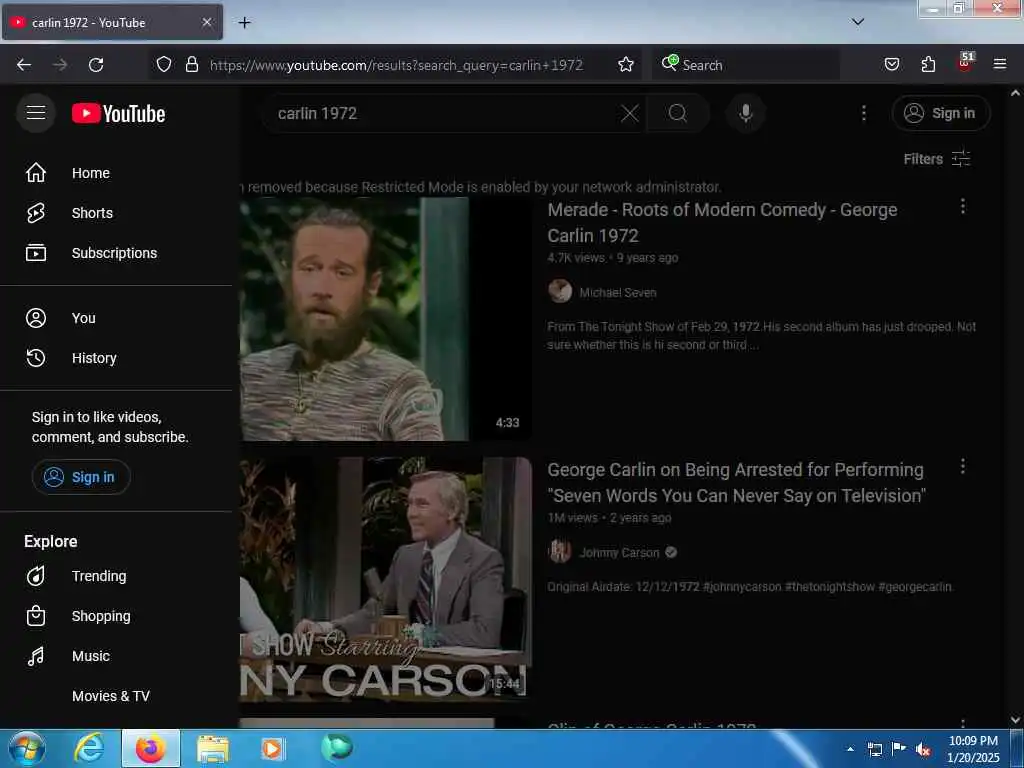Click the 'From The Tonight Show of Feb 29' description
This screenshot has height=768, width=1024.
point(761,335)
